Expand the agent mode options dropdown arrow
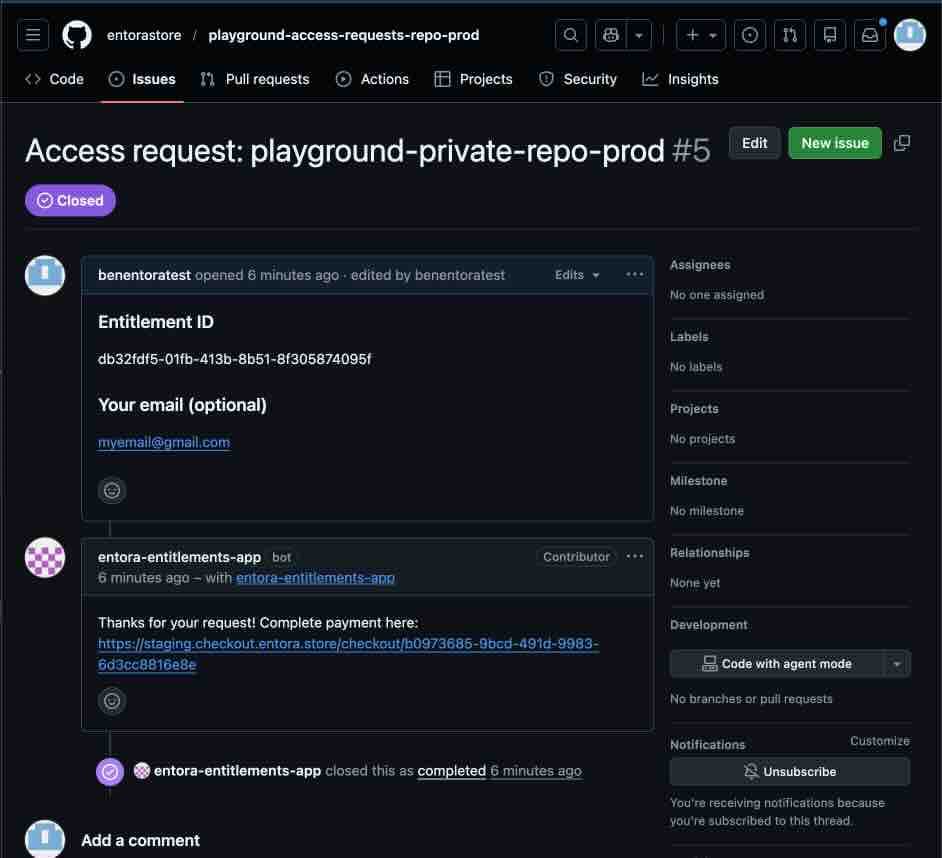Screen dimensions: 942x858 898,663
